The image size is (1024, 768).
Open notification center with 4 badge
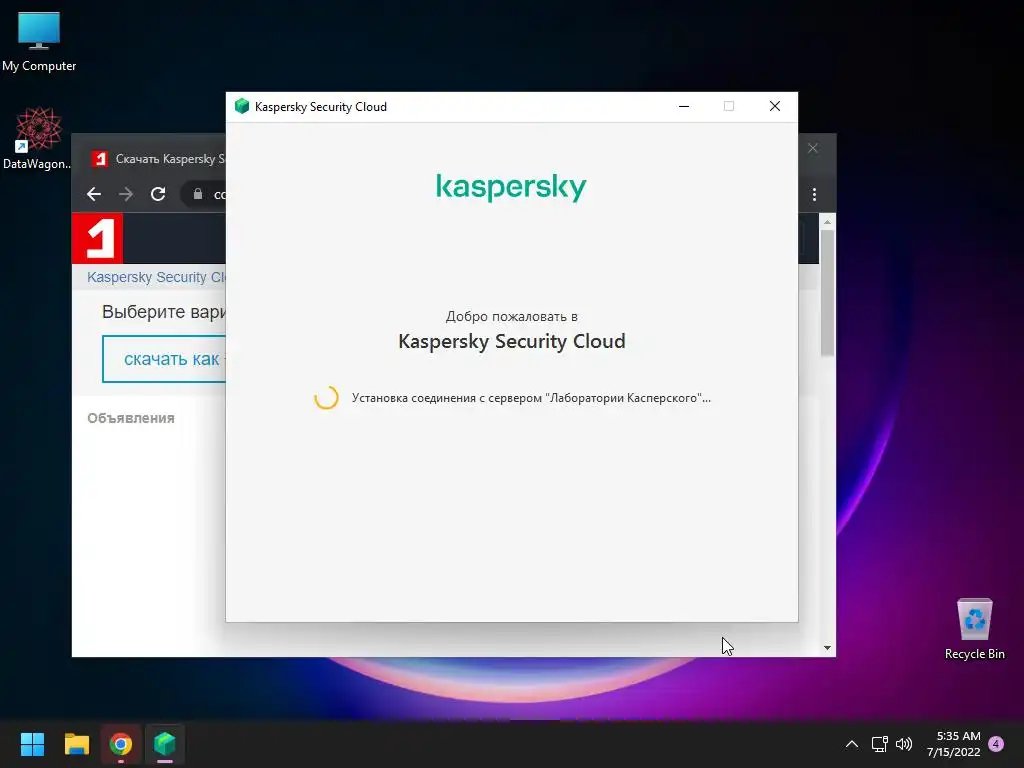pos(996,744)
